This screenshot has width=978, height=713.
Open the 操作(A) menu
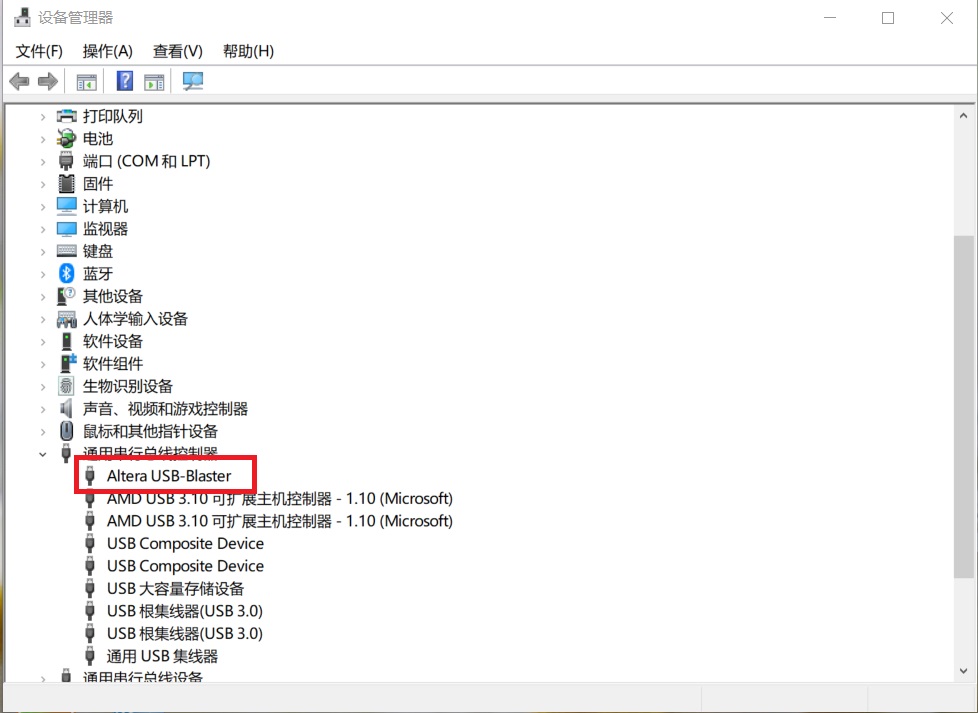click(x=107, y=51)
